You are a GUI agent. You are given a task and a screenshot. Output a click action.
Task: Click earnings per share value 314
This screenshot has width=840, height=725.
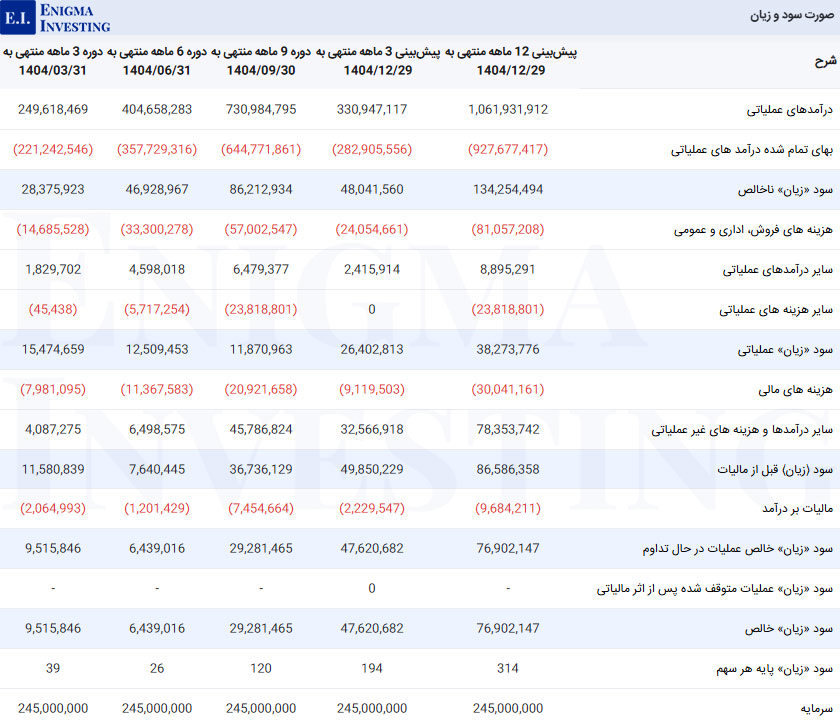point(507,668)
